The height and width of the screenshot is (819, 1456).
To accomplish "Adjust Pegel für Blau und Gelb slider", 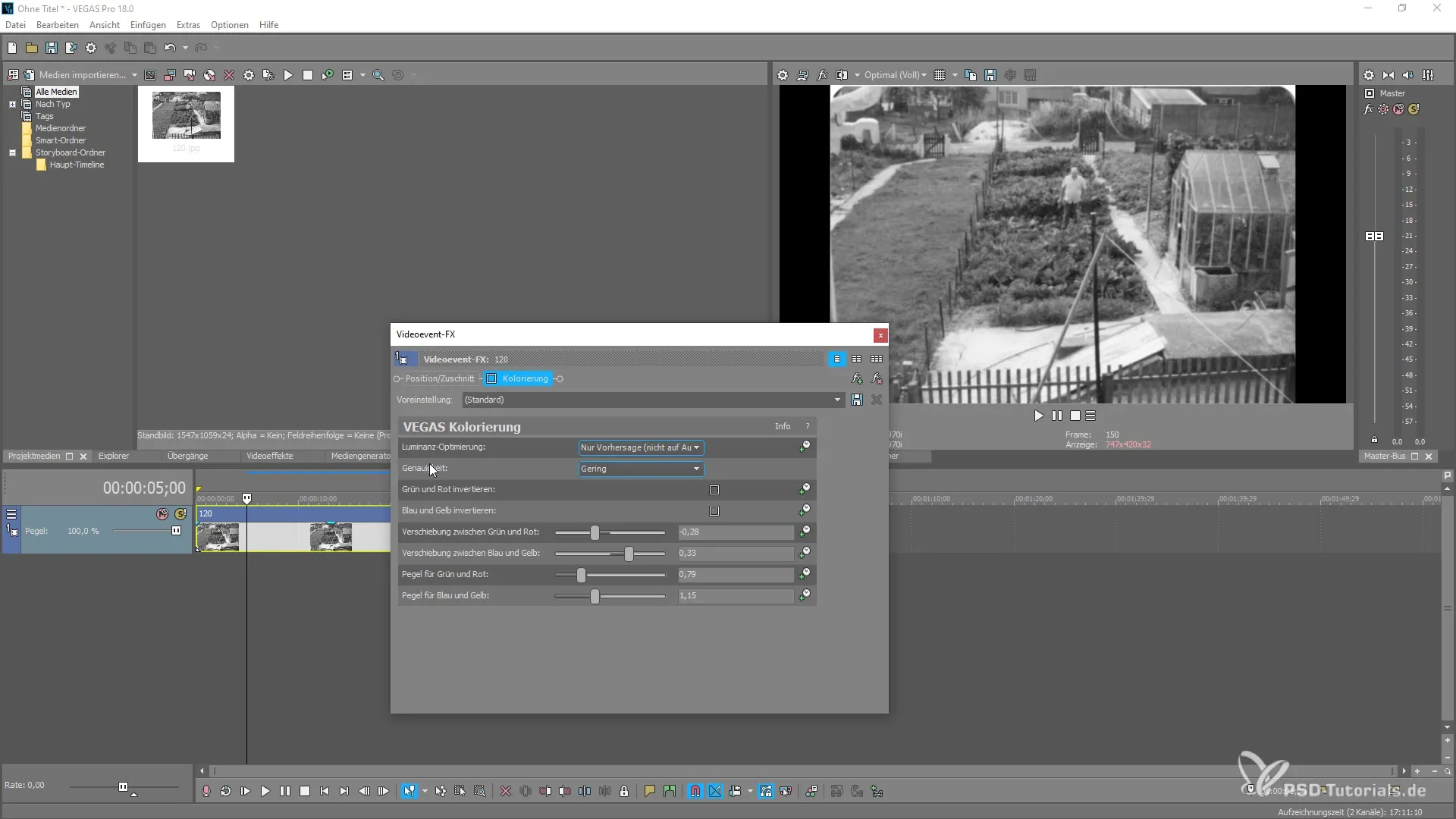I will [595, 596].
